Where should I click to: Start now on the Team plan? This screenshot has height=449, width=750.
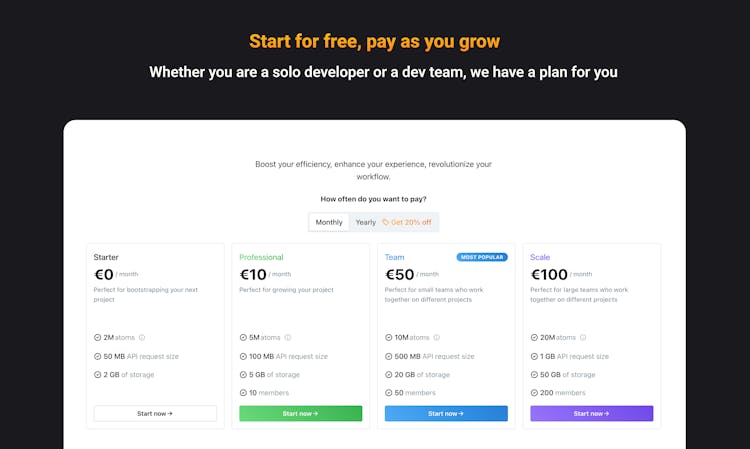[x=446, y=414]
